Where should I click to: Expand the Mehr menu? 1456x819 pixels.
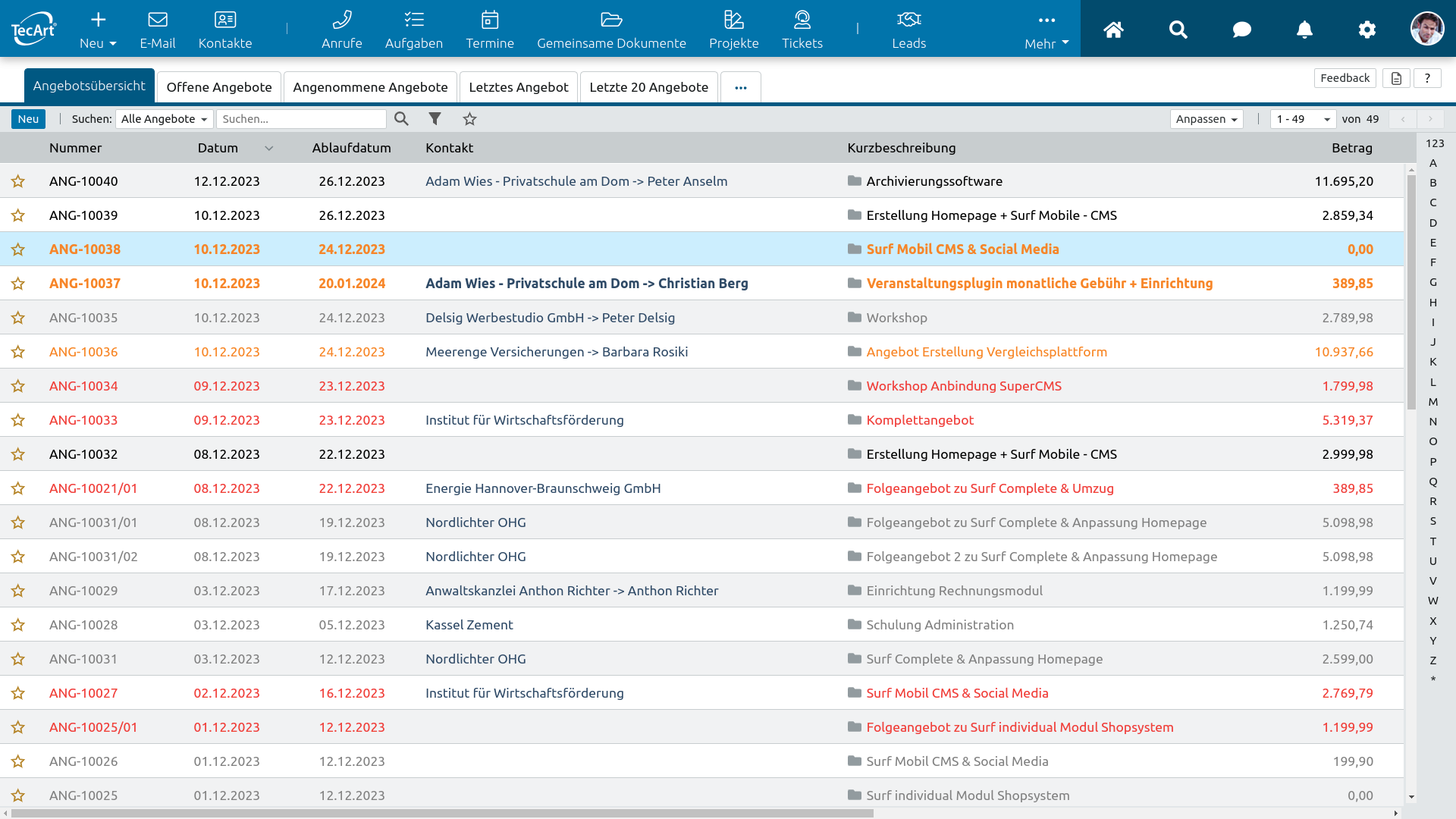click(1046, 30)
